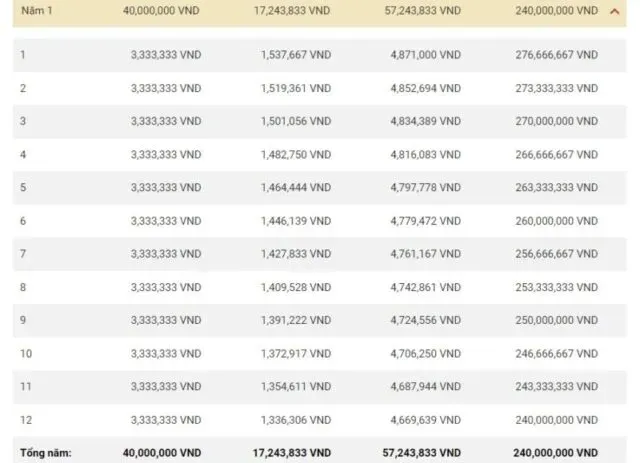The height and width of the screenshot is (463, 640).
Task: Collapse the Năm 1 year section chevron
Action: coord(613,10)
